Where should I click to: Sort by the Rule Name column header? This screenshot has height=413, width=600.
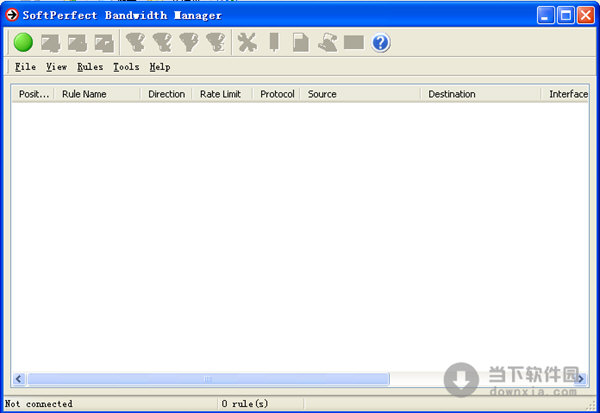(x=98, y=94)
